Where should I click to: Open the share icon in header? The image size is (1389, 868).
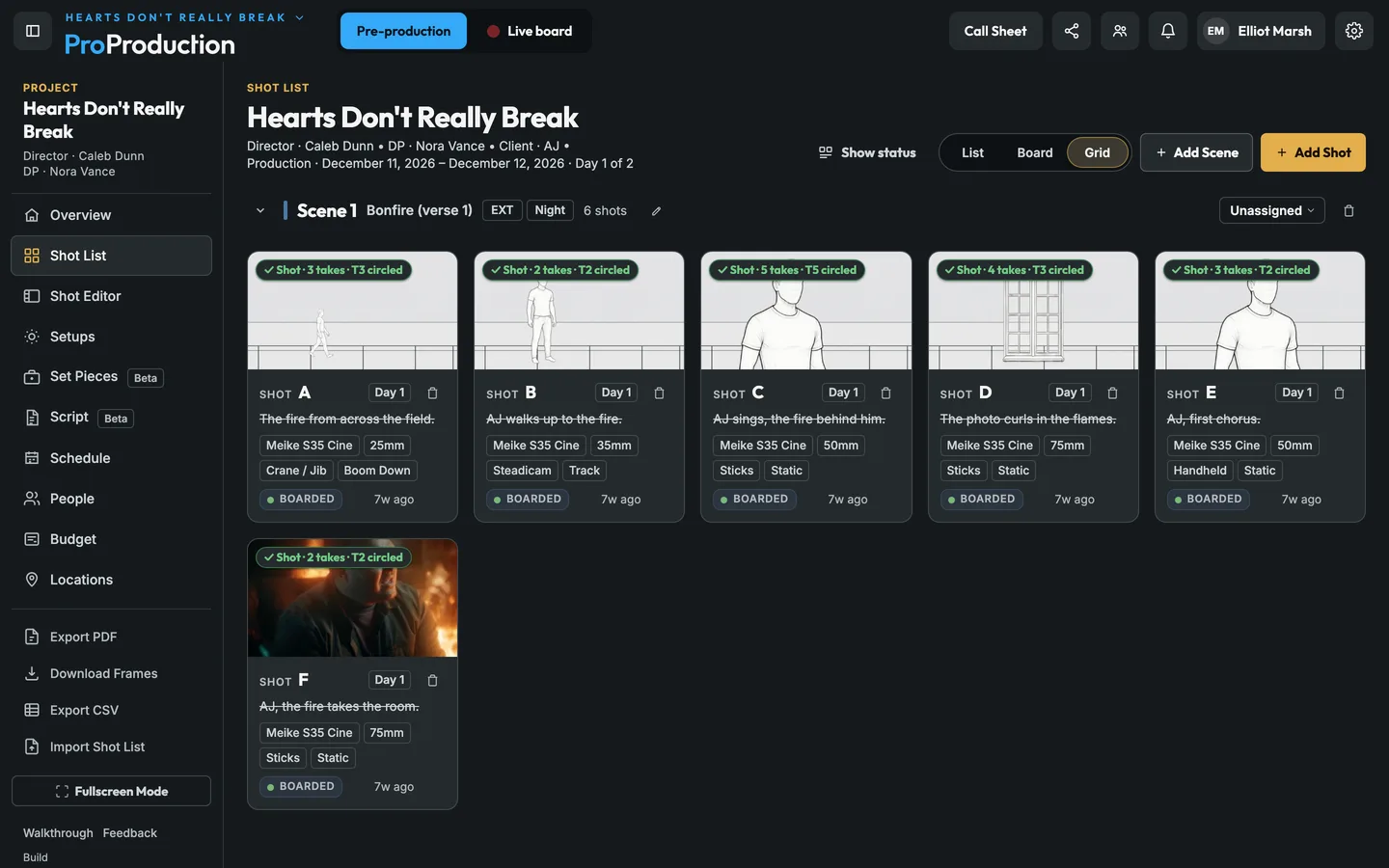coord(1072,31)
